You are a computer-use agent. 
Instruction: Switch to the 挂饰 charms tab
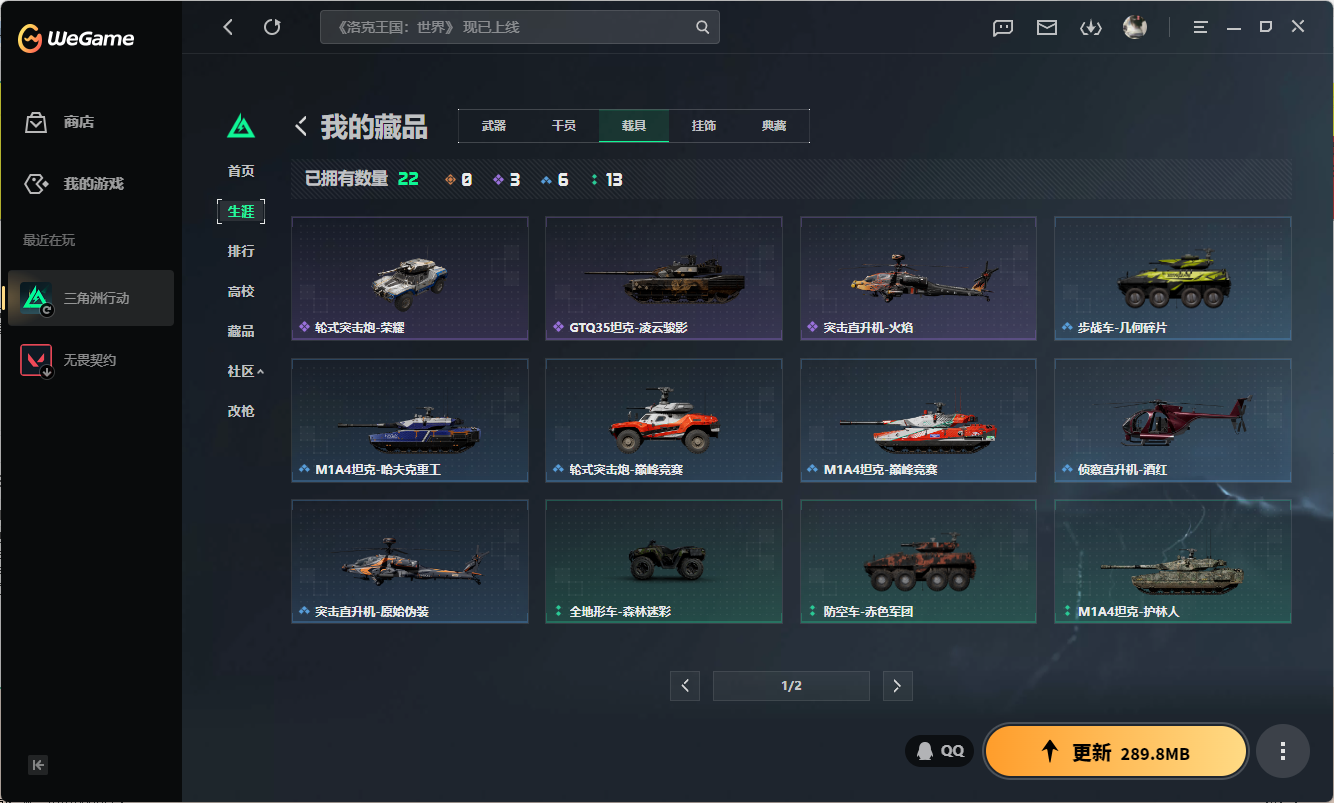pyautogui.click(x=704, y=126)
